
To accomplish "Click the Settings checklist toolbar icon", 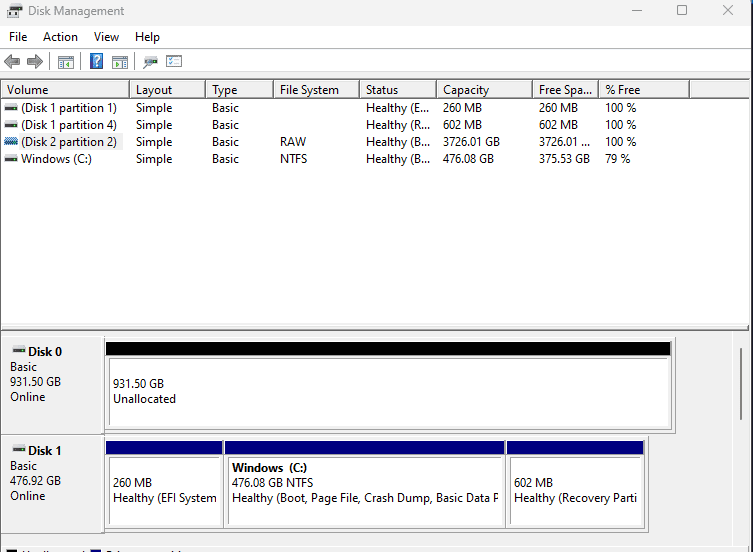I will point(174,61).
